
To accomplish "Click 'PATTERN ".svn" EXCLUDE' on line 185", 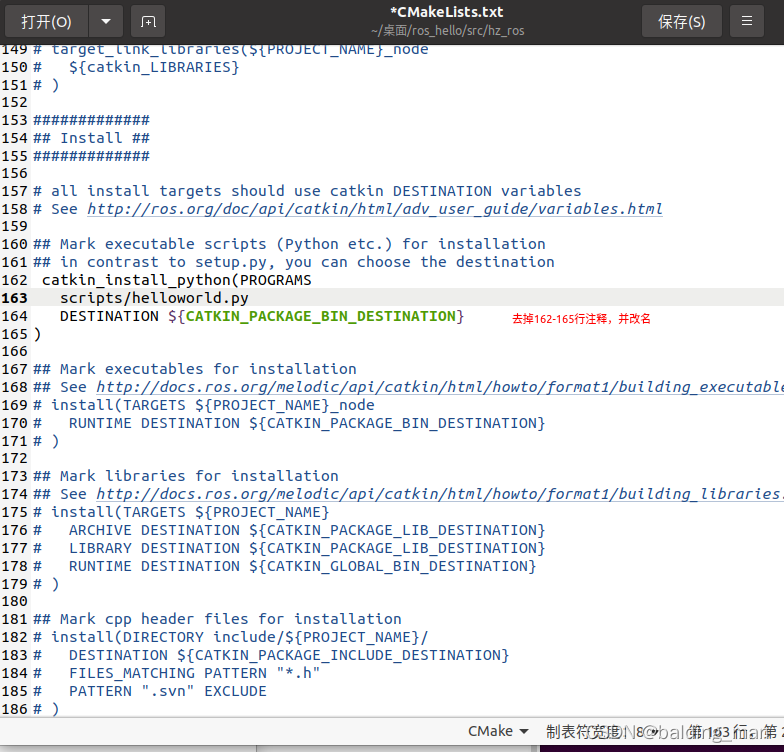I will [x=168, y=691].
